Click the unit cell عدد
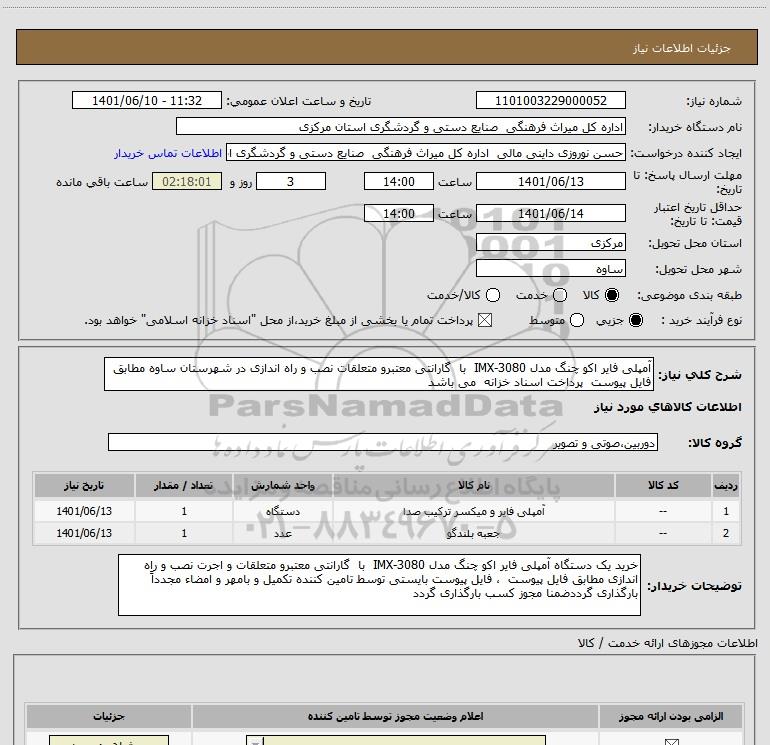The width and height of the screenshot is (770, 745). pos(283,533)
